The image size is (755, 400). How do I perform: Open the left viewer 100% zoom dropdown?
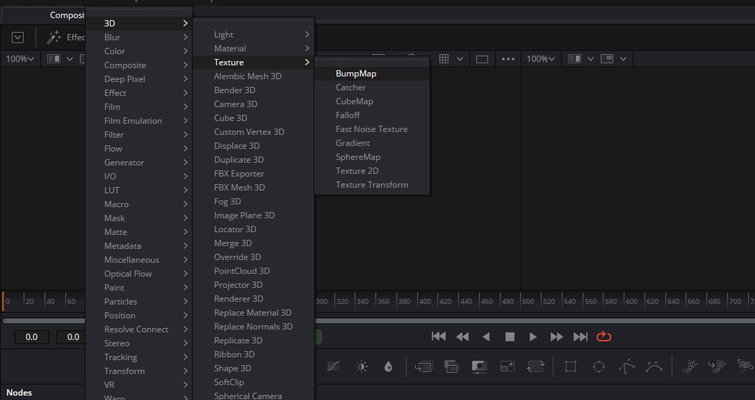coord(19,59)
